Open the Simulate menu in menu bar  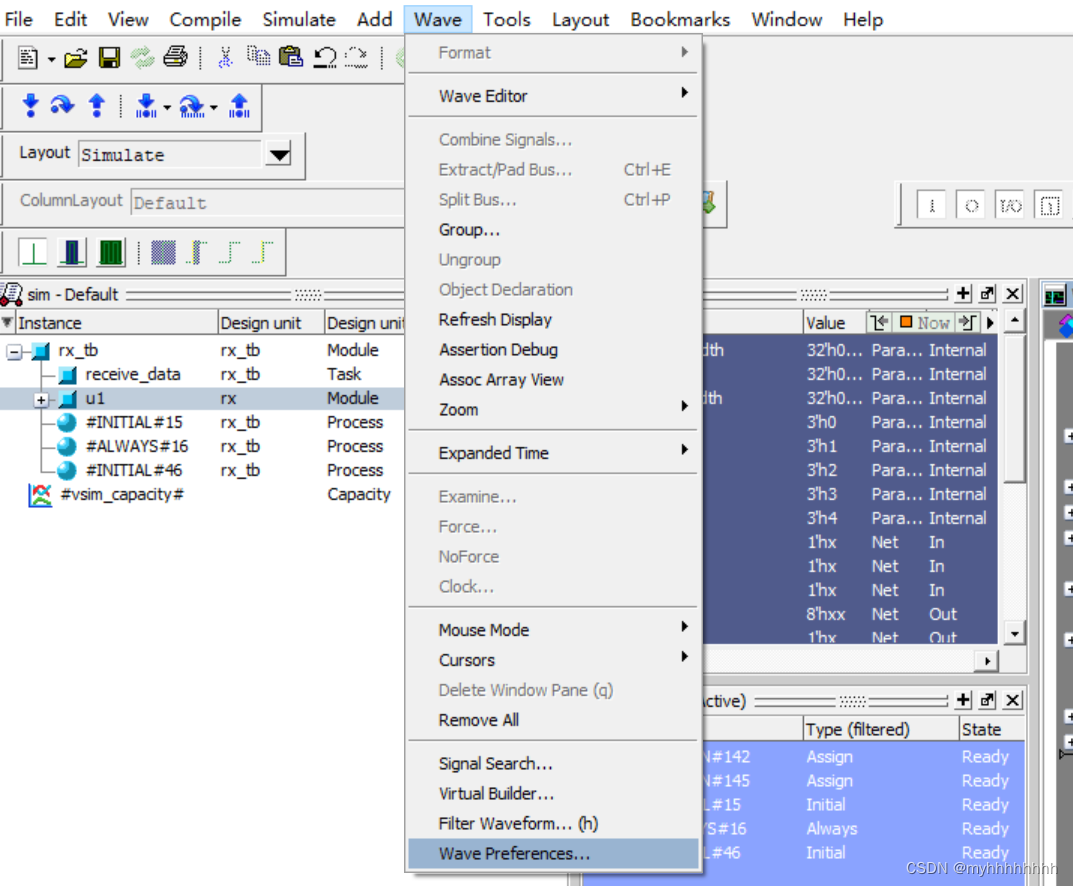tap(299, 20)
